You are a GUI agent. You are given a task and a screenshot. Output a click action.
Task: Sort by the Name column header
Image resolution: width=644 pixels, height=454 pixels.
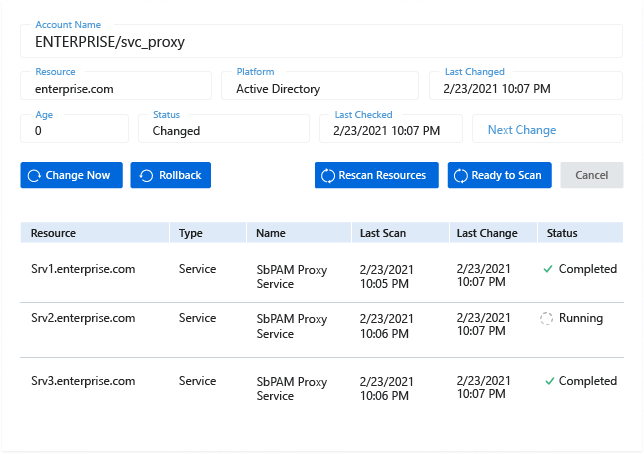click(x=299, y=233)
